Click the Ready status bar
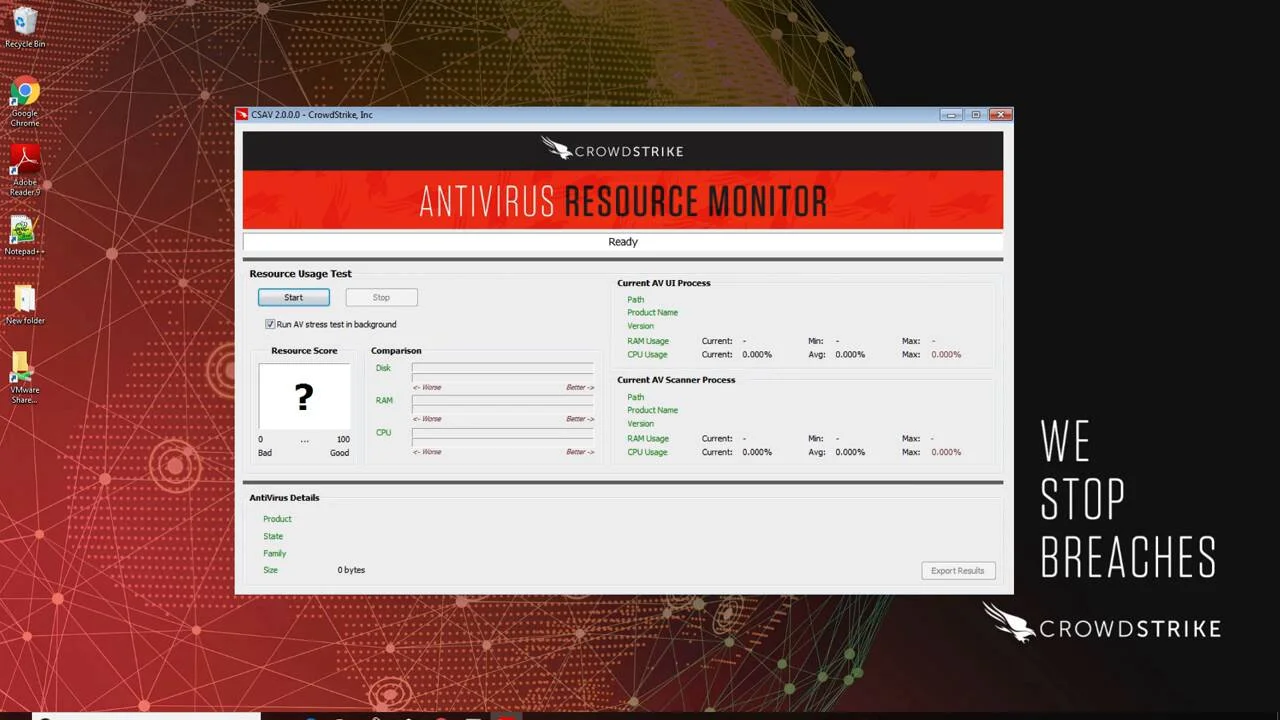 coord(622,242)
